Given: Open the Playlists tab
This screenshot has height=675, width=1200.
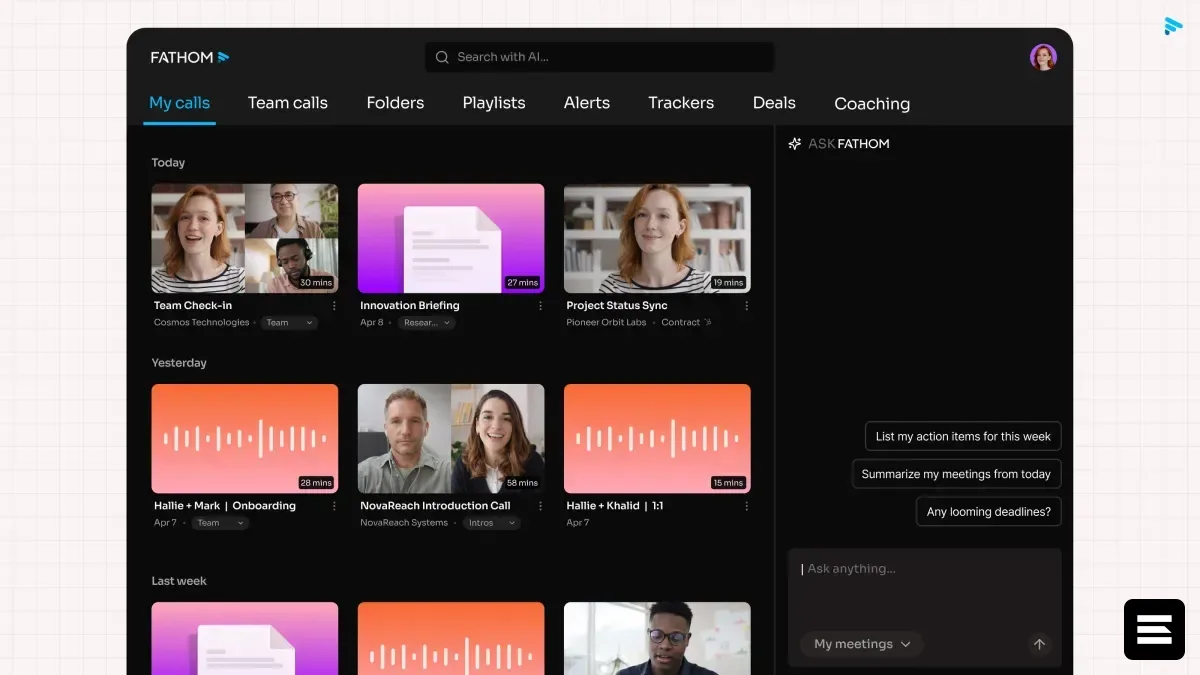Looking at the screenshot, I should (494, 103).
